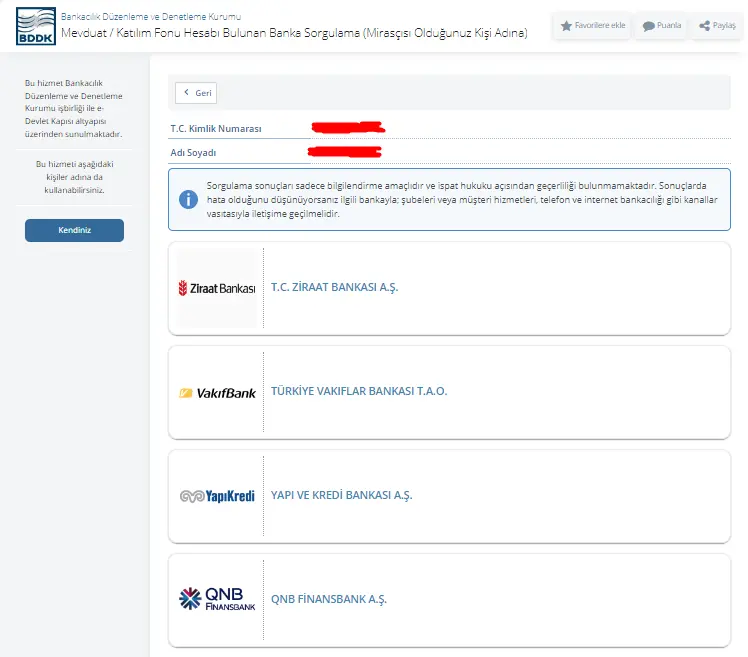Click the YapıKredi logo
The height and width of the screenshot is (657, 748).
(217, 496)
